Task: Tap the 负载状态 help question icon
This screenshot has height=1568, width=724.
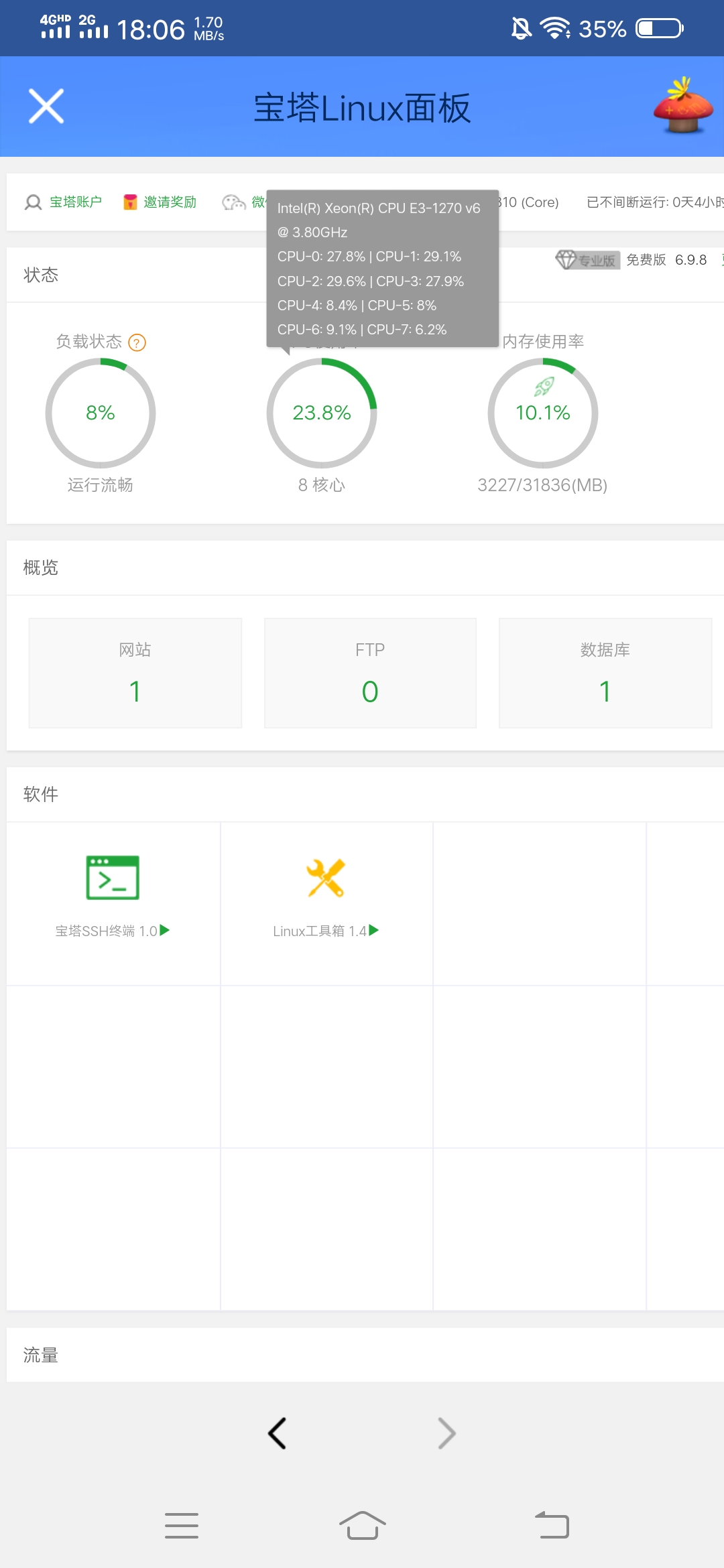Action: click(x=137, y=343)
